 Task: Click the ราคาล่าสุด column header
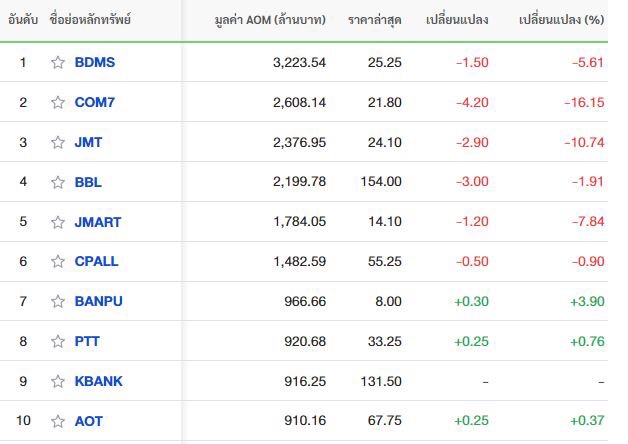coord(375,20)
